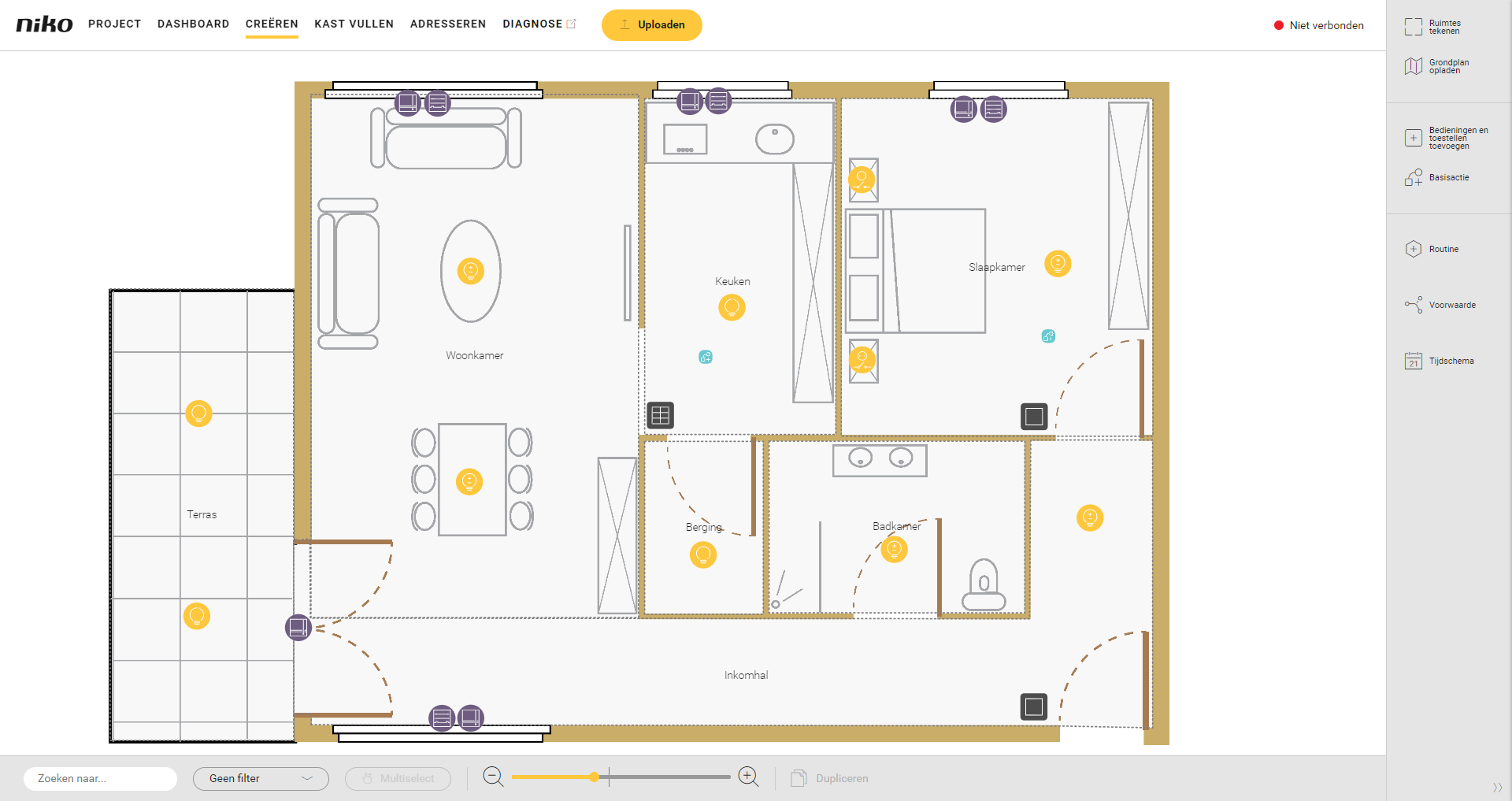The image size is (1512, 801).
Task: Select the Berging light bulb
Action: (703, 554)
